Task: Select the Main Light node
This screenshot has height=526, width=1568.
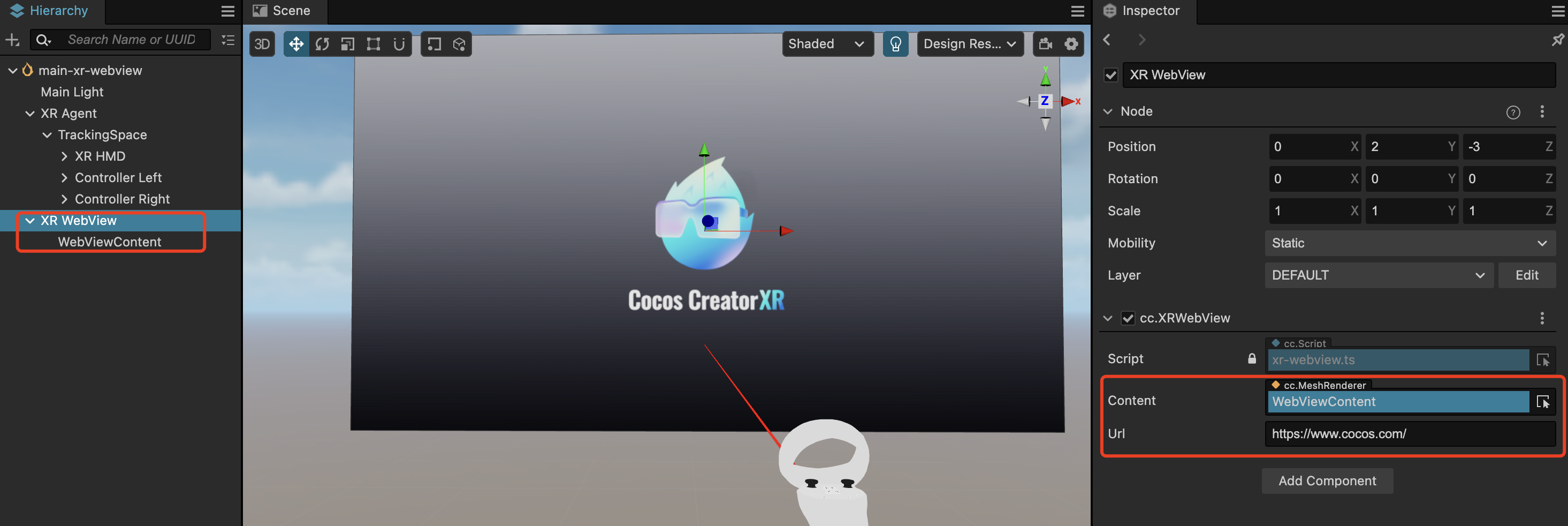Action: (x=72, y=92)
